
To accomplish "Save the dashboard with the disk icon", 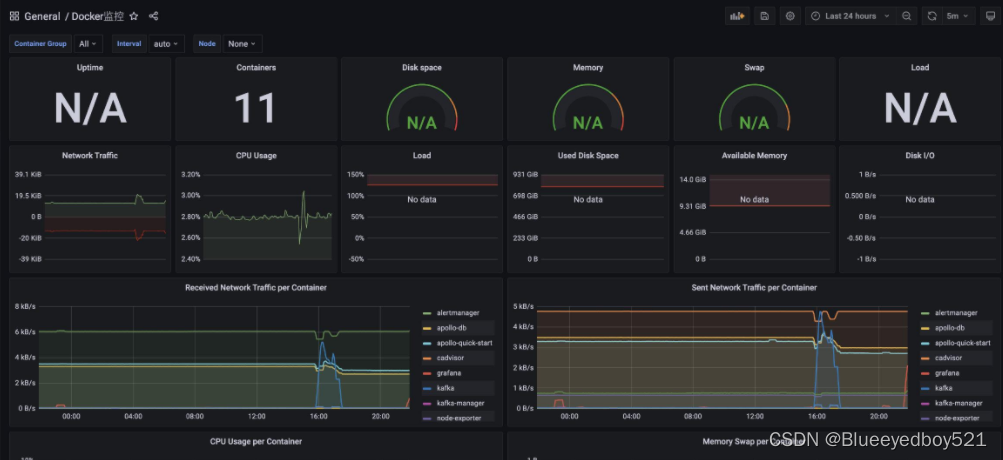I will point(764,16).
